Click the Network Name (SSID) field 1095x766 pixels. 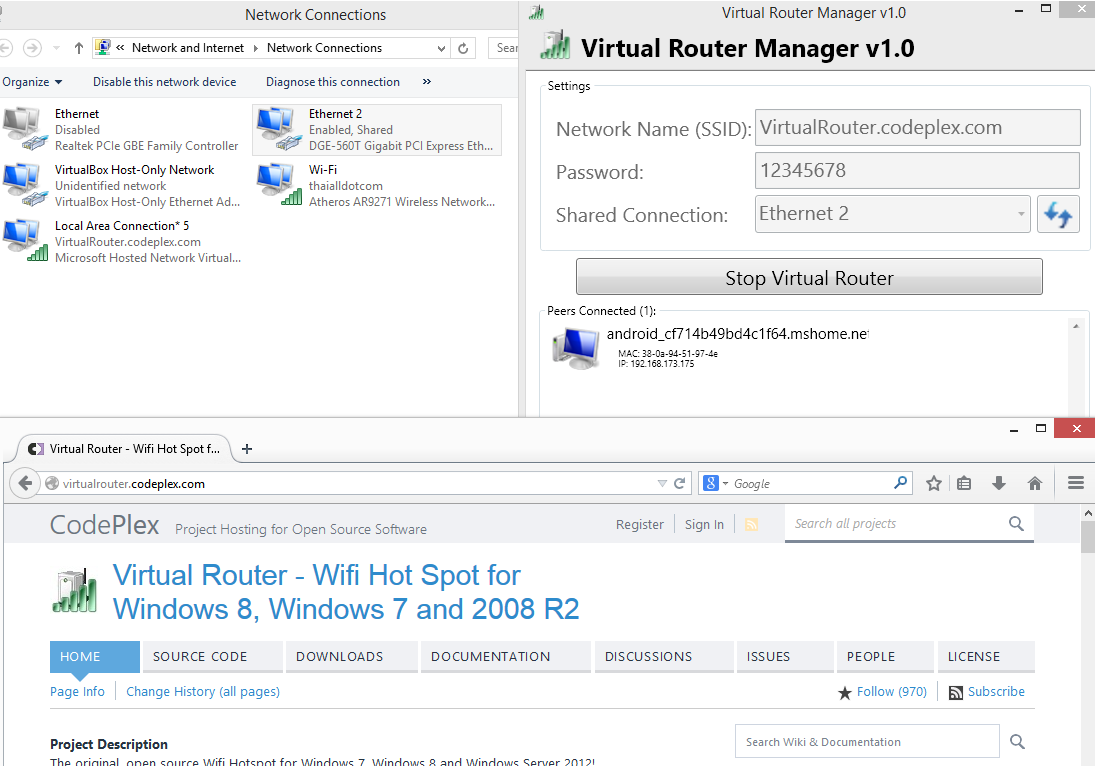[x=916, y=128]
